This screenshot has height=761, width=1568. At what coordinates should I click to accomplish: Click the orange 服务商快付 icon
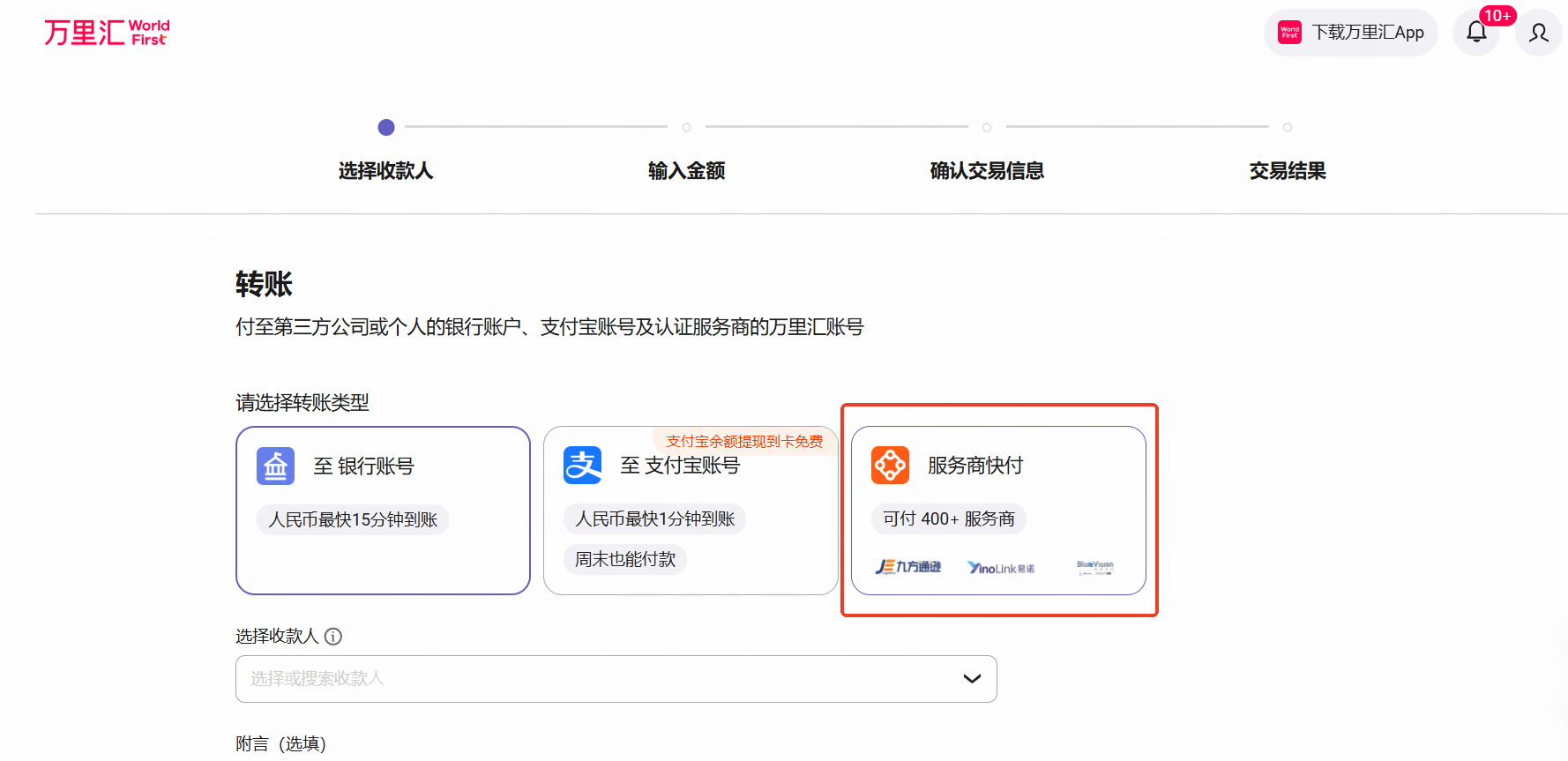tap(890, 465)
